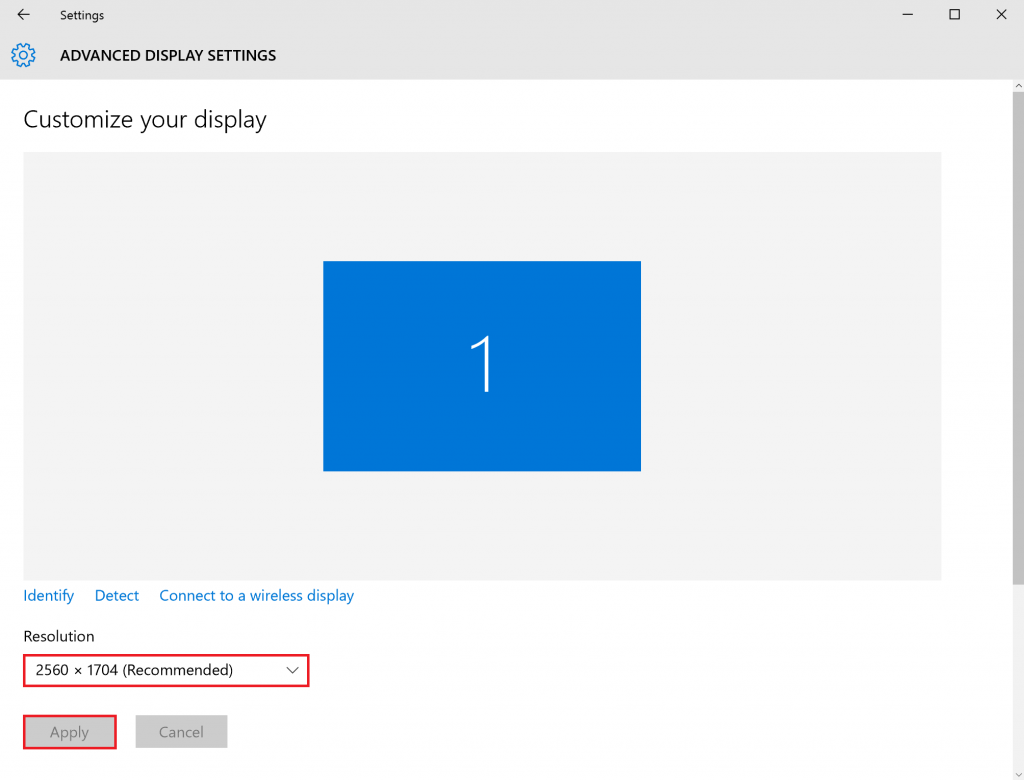Screen dimensions: 1024x780
Task: Click Detect to find additional displays
Action: [x=116, y=595]
